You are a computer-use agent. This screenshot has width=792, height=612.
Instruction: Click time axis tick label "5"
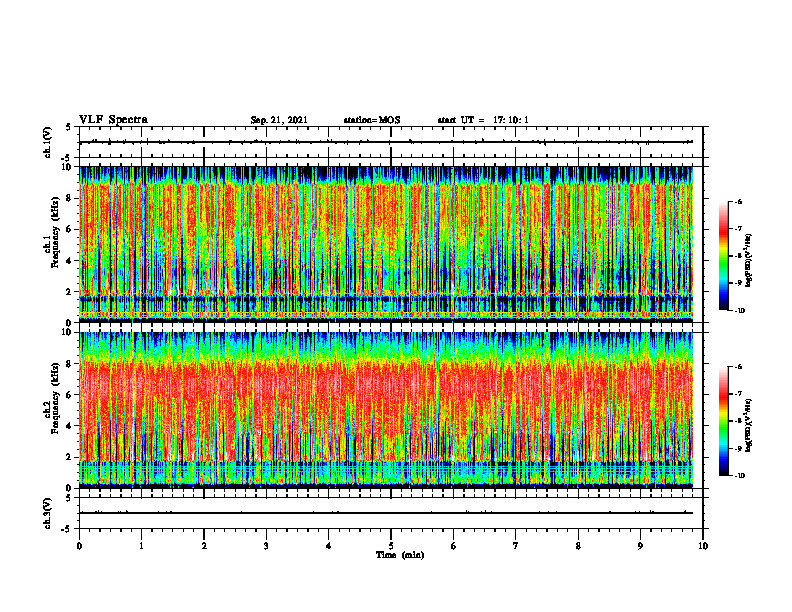tap(391, 546)
